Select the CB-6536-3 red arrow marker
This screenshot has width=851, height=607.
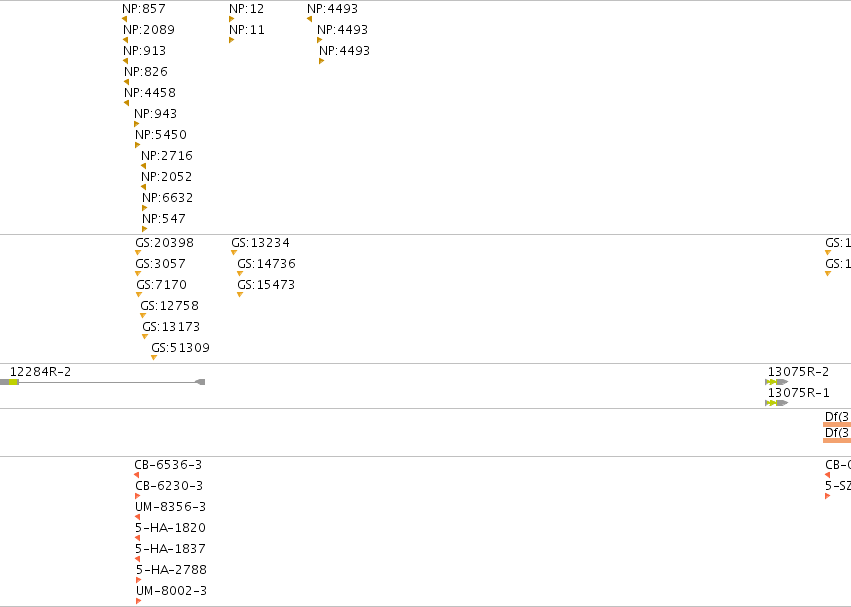coord(137,475)
